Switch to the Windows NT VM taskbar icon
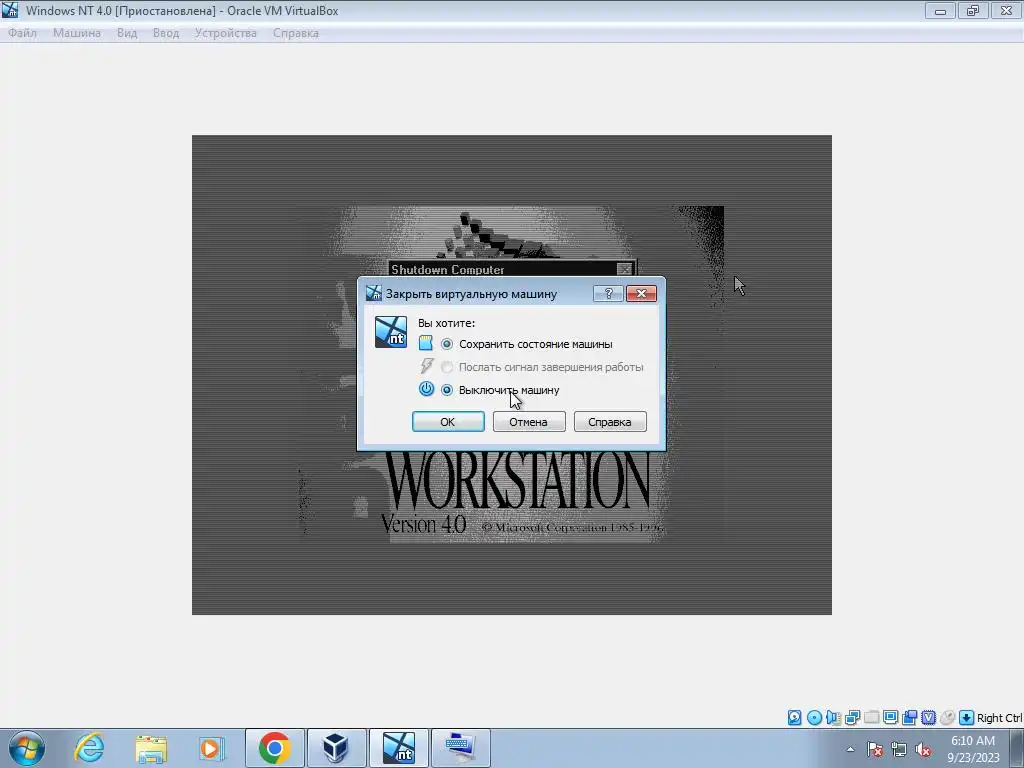 point(398,748)
